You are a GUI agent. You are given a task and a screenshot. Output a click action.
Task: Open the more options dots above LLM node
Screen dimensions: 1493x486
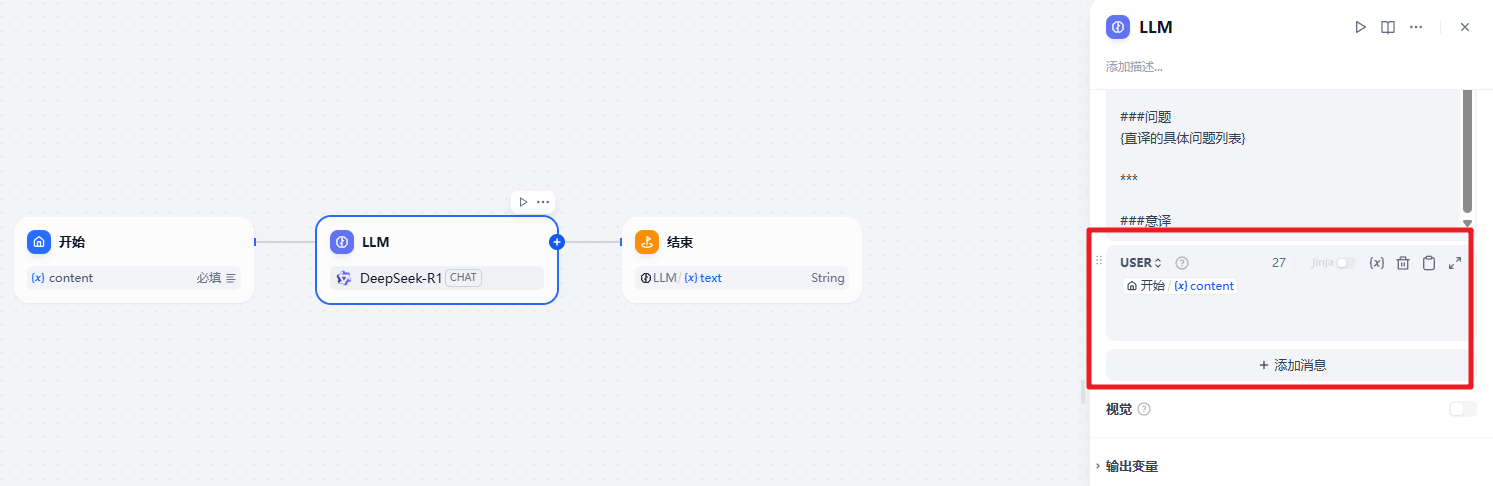click(x=543, y=202)
